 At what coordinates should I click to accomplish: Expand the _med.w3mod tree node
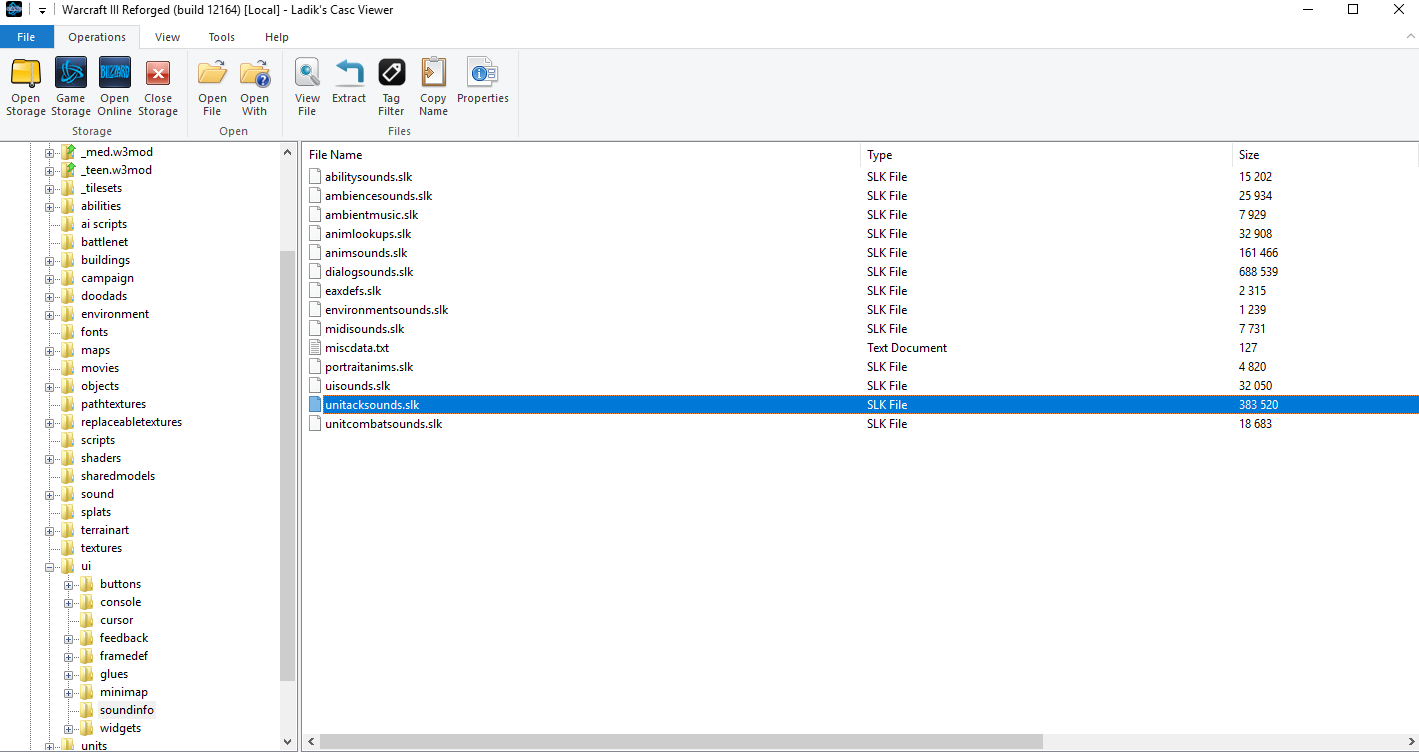coord(49,152)
